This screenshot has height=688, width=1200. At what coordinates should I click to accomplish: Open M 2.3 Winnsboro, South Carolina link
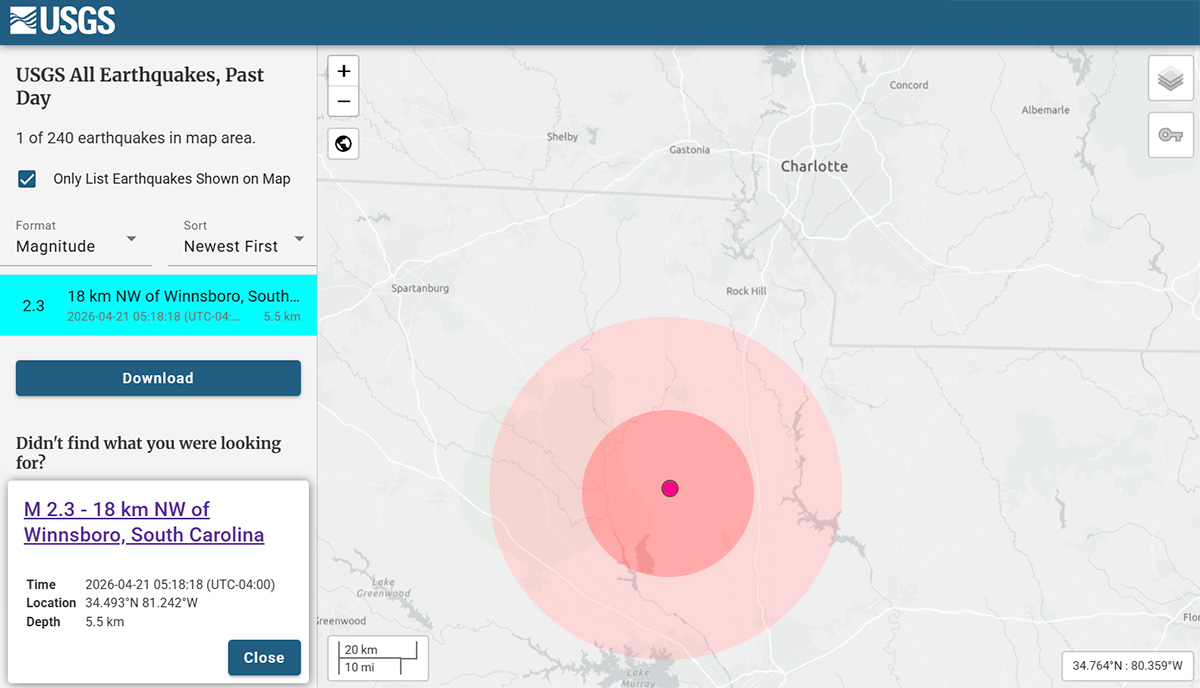[143, 522]
